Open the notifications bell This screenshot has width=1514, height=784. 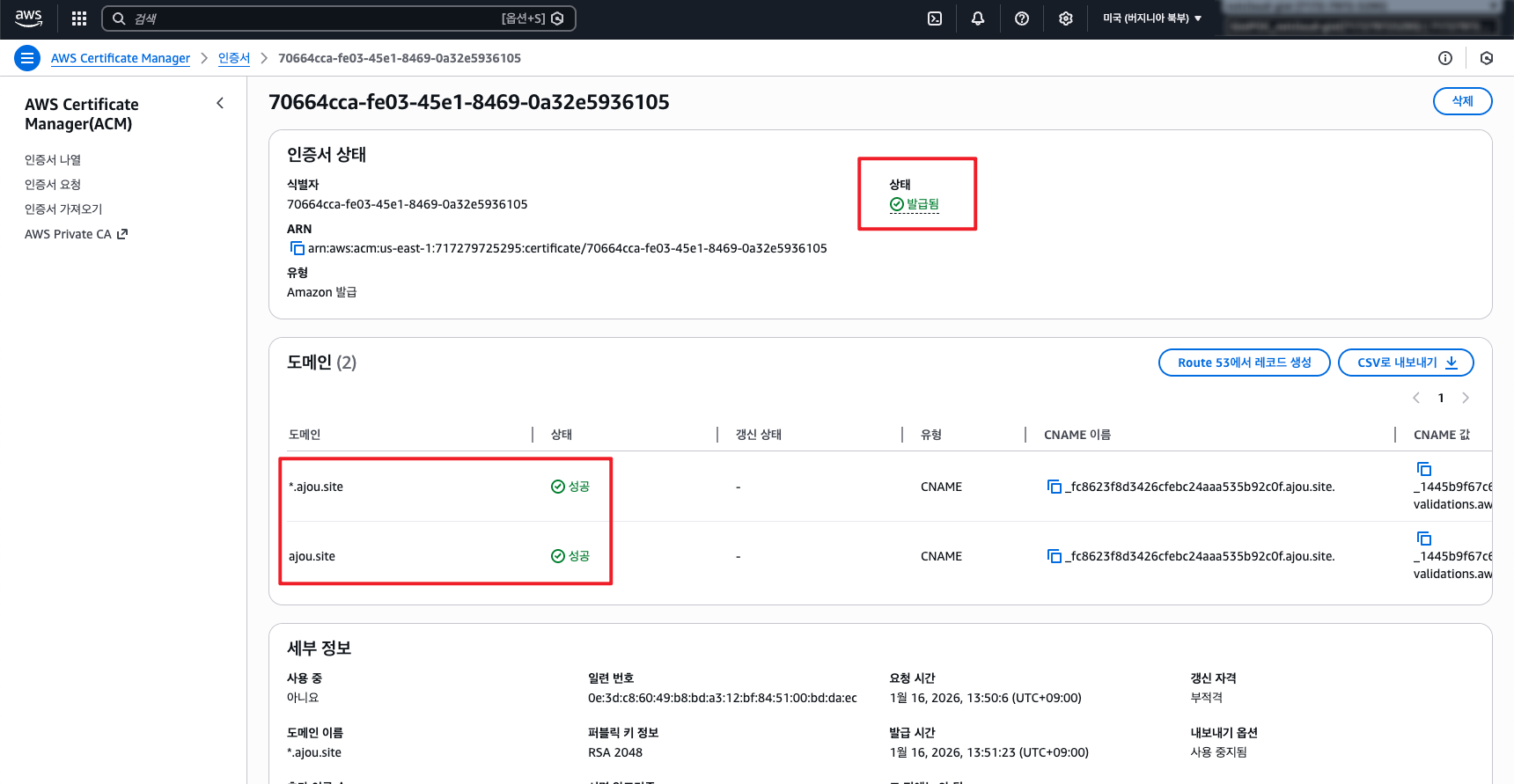978,18
